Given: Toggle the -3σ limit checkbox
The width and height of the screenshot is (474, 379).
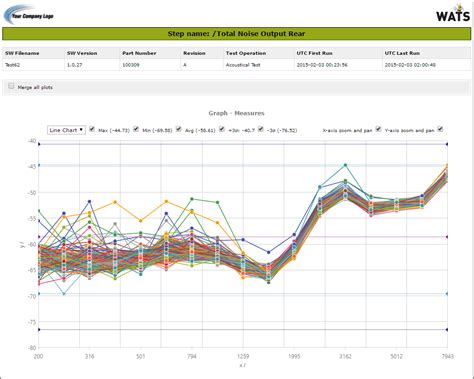Looking at the screenshot, I should click(x=261, y=129).
